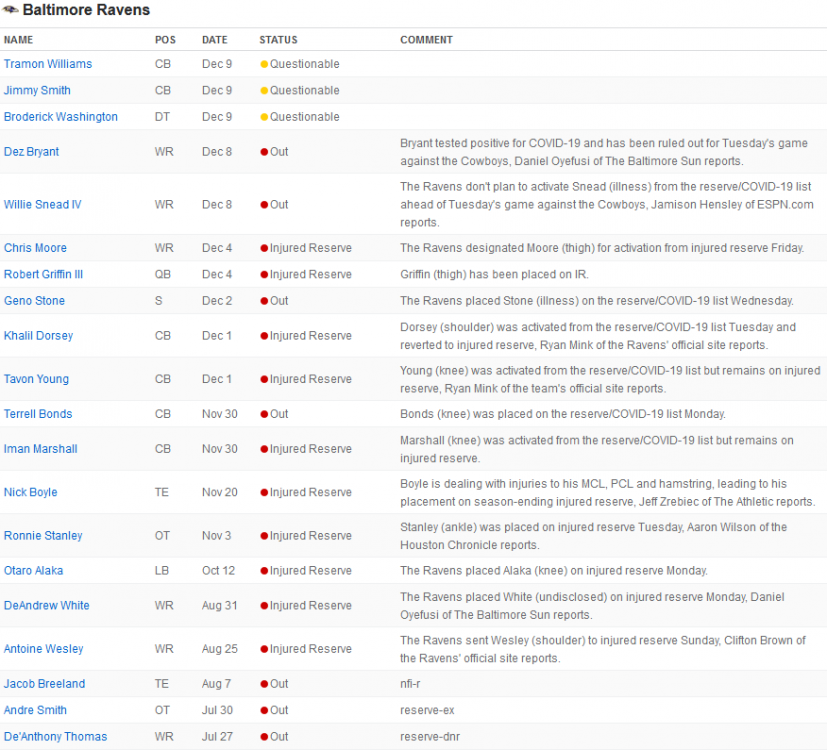Viewport: 827px width, 750px height.
Task: Click the 'reserve-dnr' comment for De'Anthony Thomas
Action: click(x=430, y=736)
